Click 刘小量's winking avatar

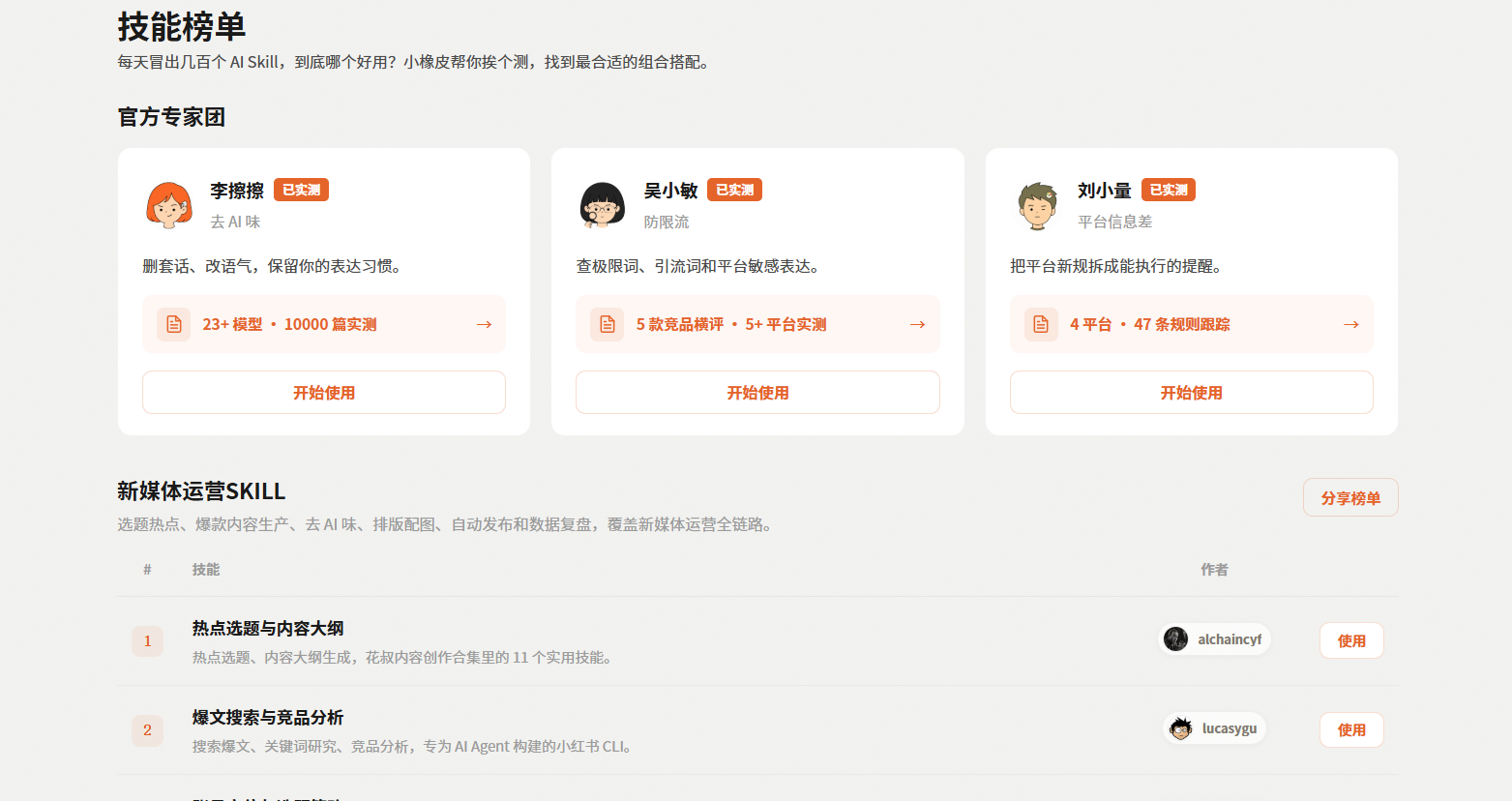coord(1037,205)
